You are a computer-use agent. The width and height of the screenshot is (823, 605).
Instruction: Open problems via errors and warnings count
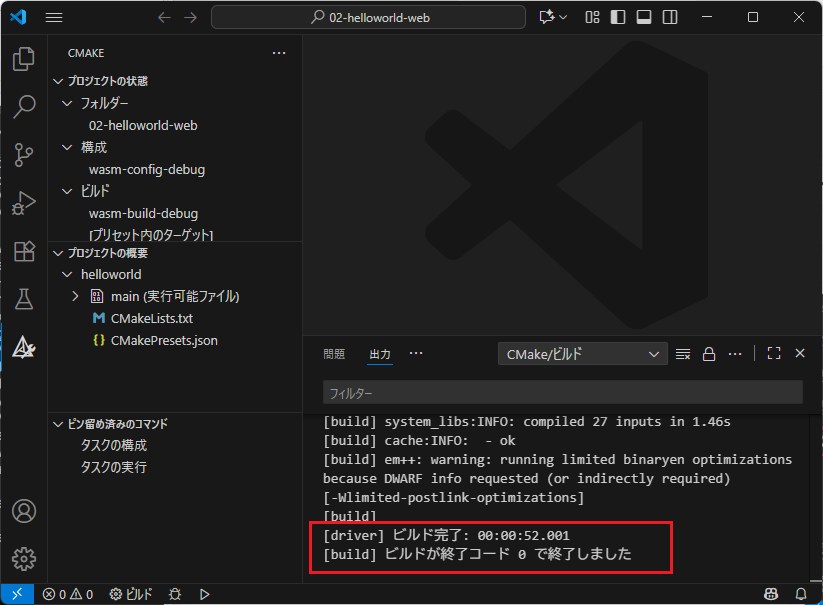coord(68,594)
